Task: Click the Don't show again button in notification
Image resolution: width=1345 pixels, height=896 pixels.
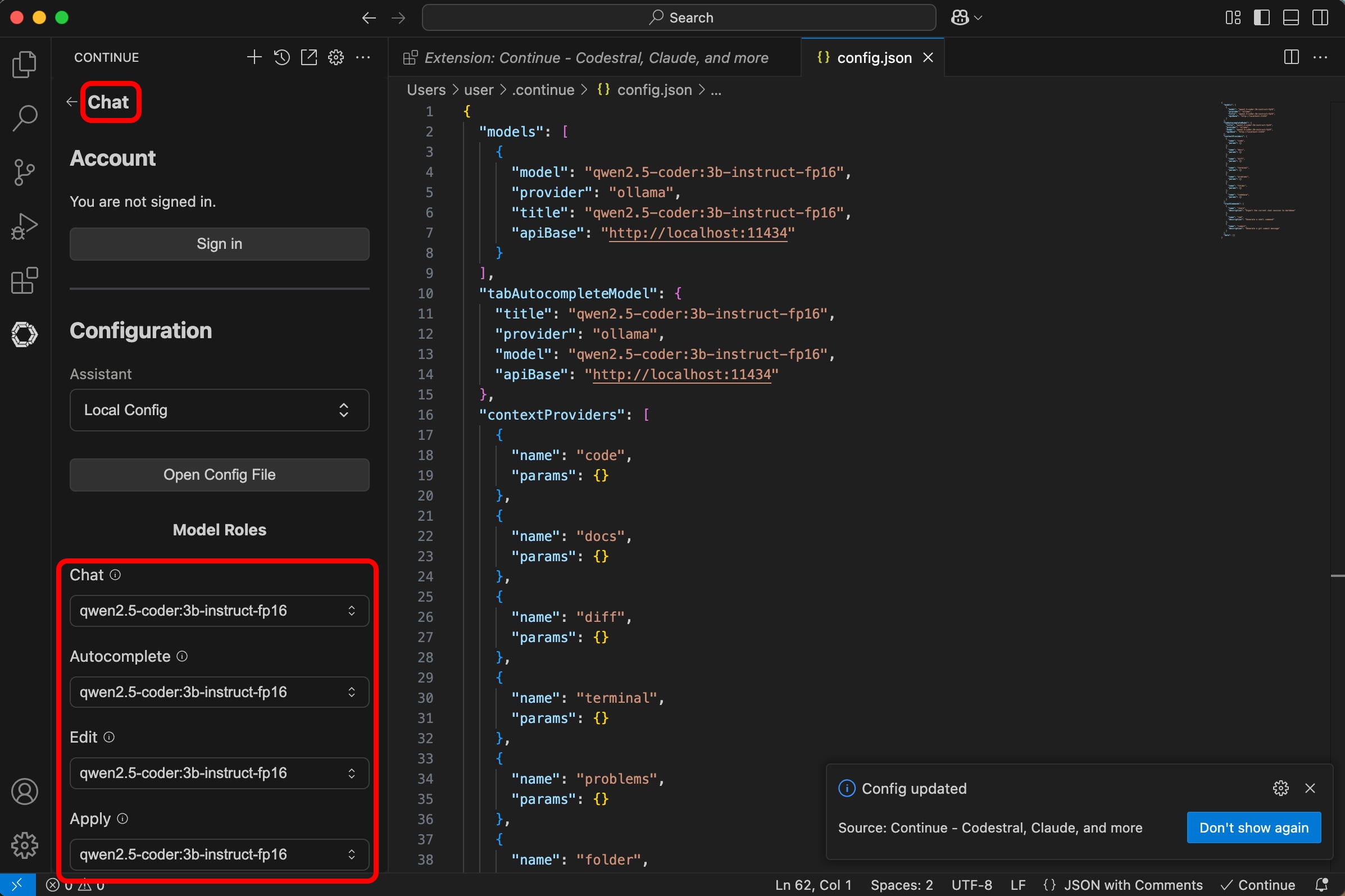Action: coord(1253,827)
